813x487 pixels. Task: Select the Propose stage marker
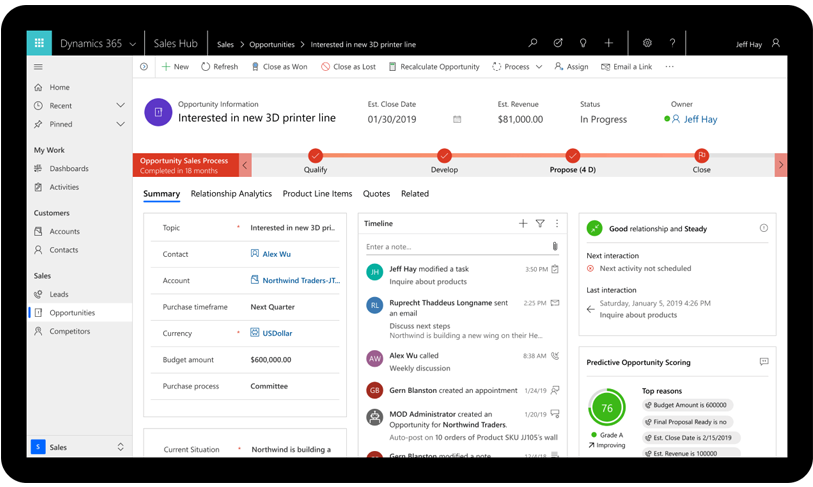pyautogui.click(x=572, y=156)
